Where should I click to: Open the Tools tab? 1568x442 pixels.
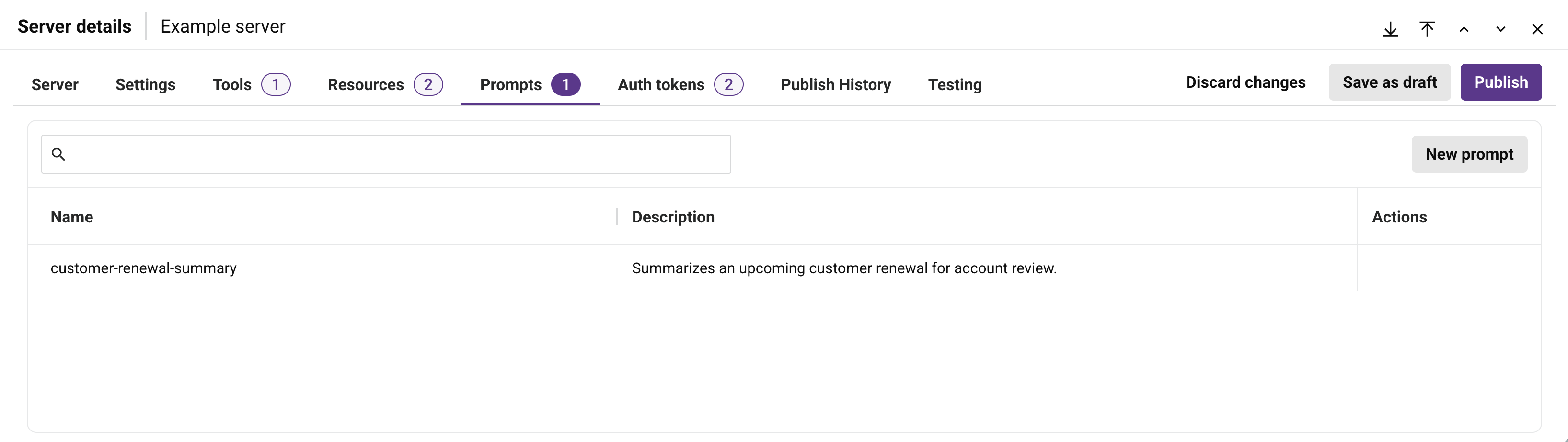[x=252, y=85]
